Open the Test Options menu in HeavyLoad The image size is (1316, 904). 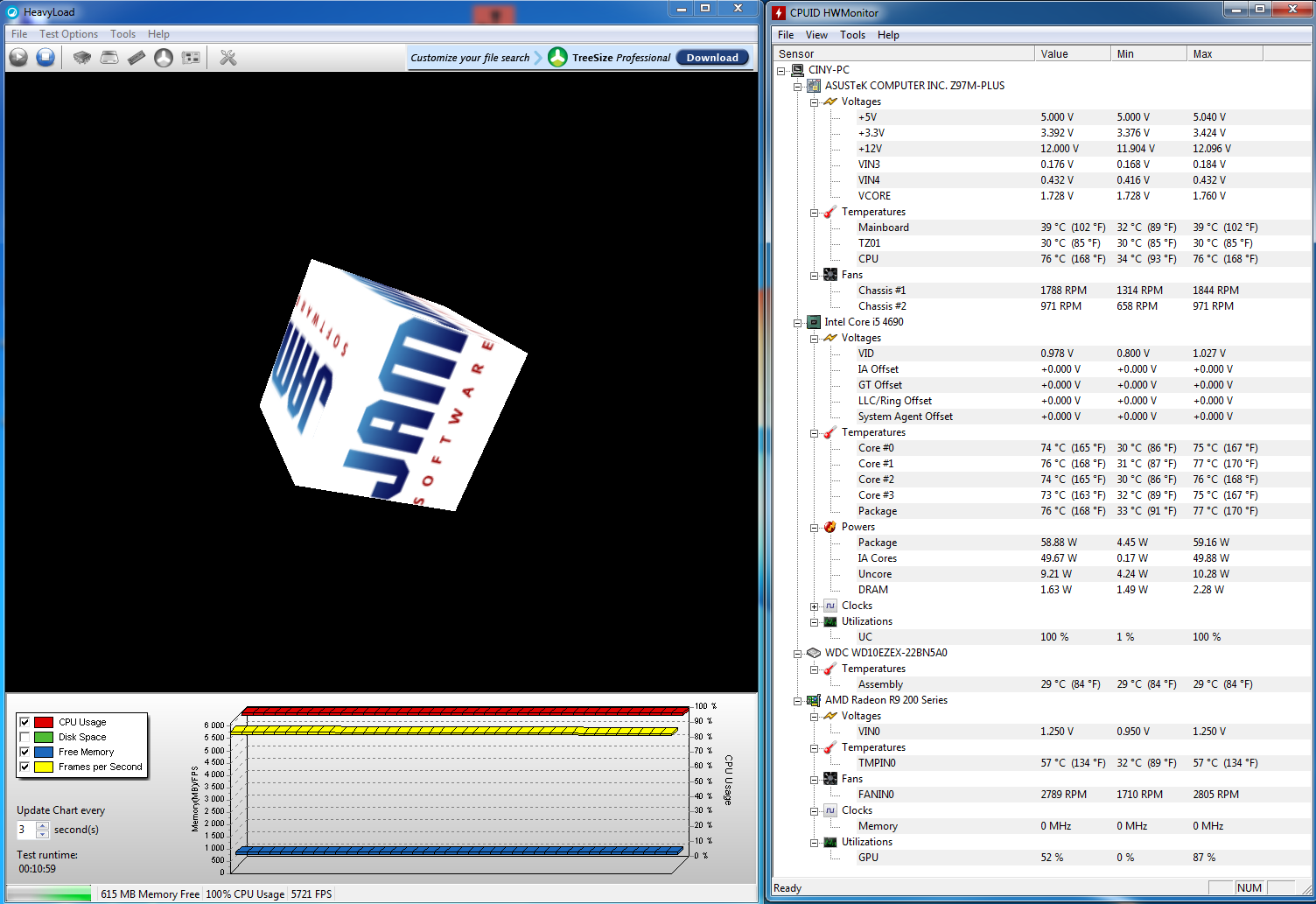pos(68,34)
